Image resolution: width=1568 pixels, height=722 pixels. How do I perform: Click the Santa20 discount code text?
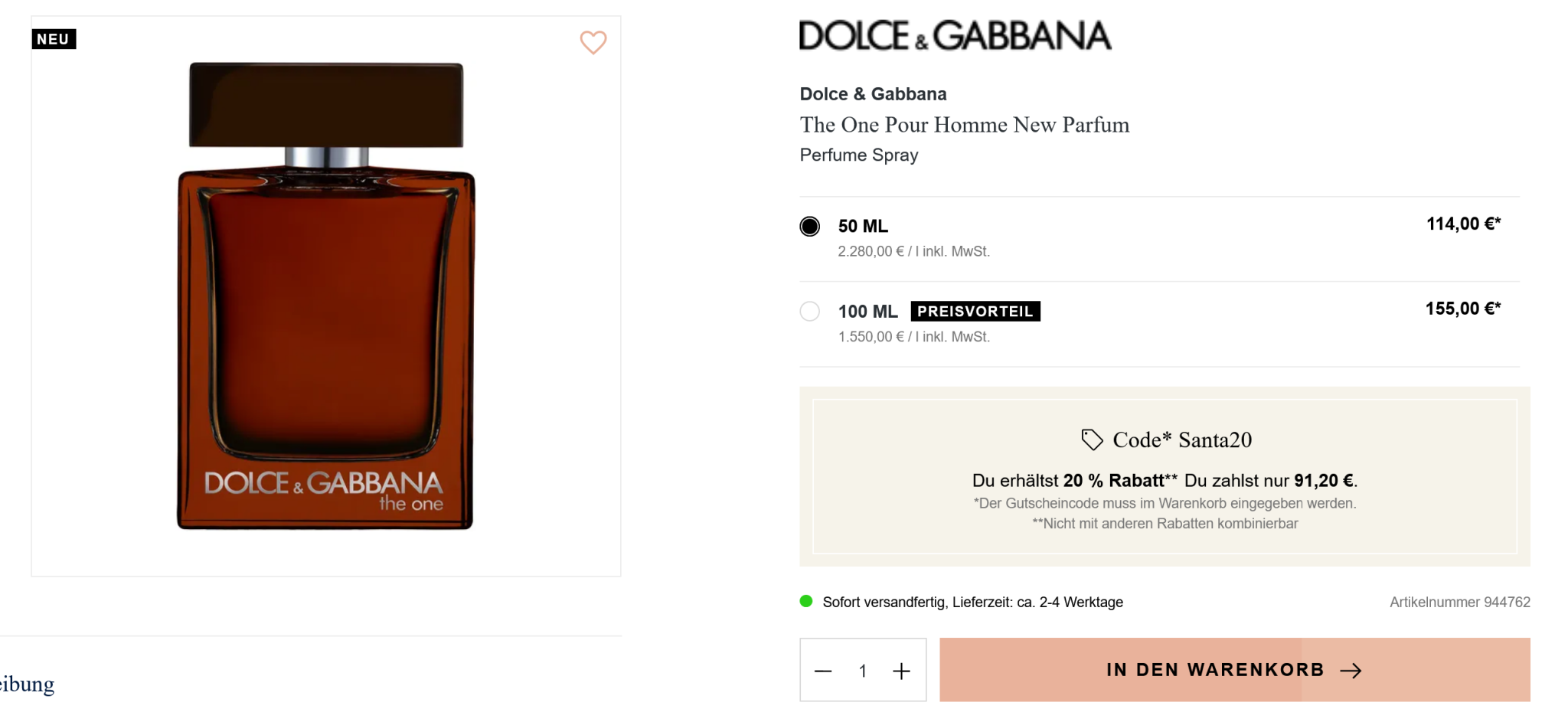click(x=1215, y=440)
